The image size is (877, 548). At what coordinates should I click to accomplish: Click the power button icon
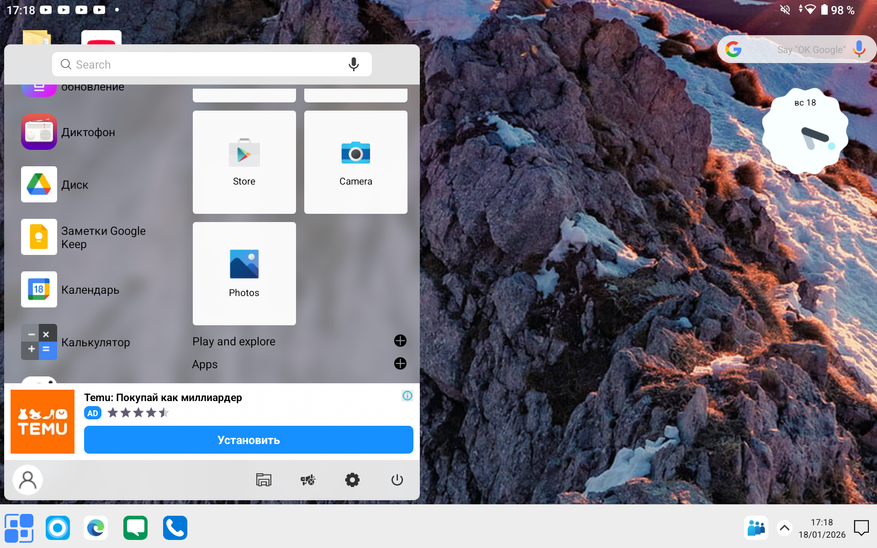tap(397, 480)
